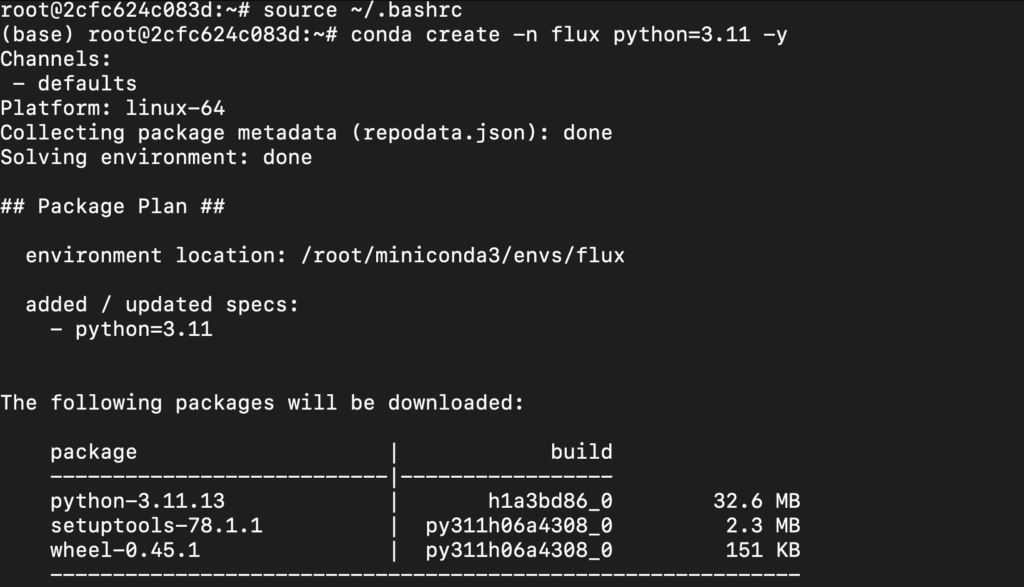Click the 'package' column header
This screenshot has height=587, width=1024.
(x=93, y=452)
